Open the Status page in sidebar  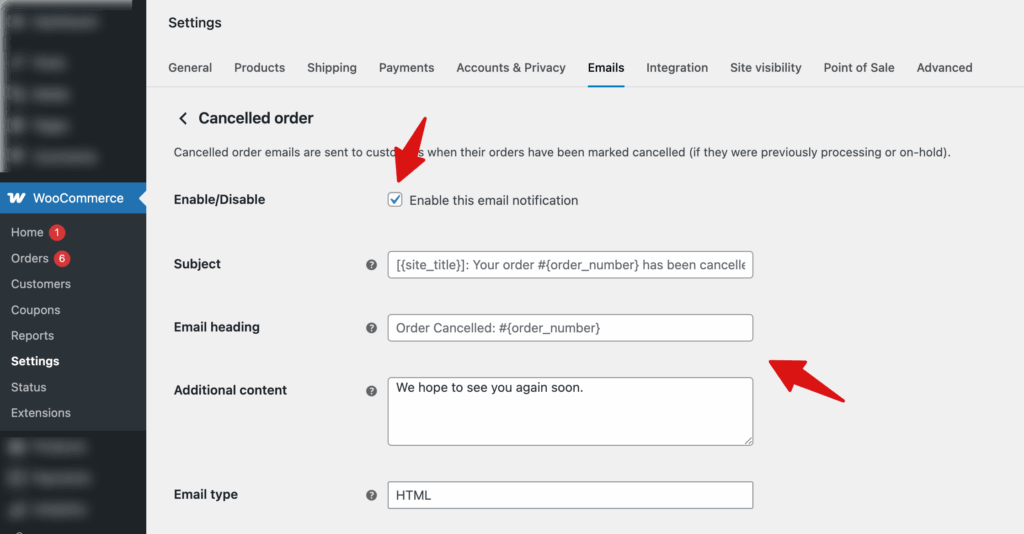28,387
